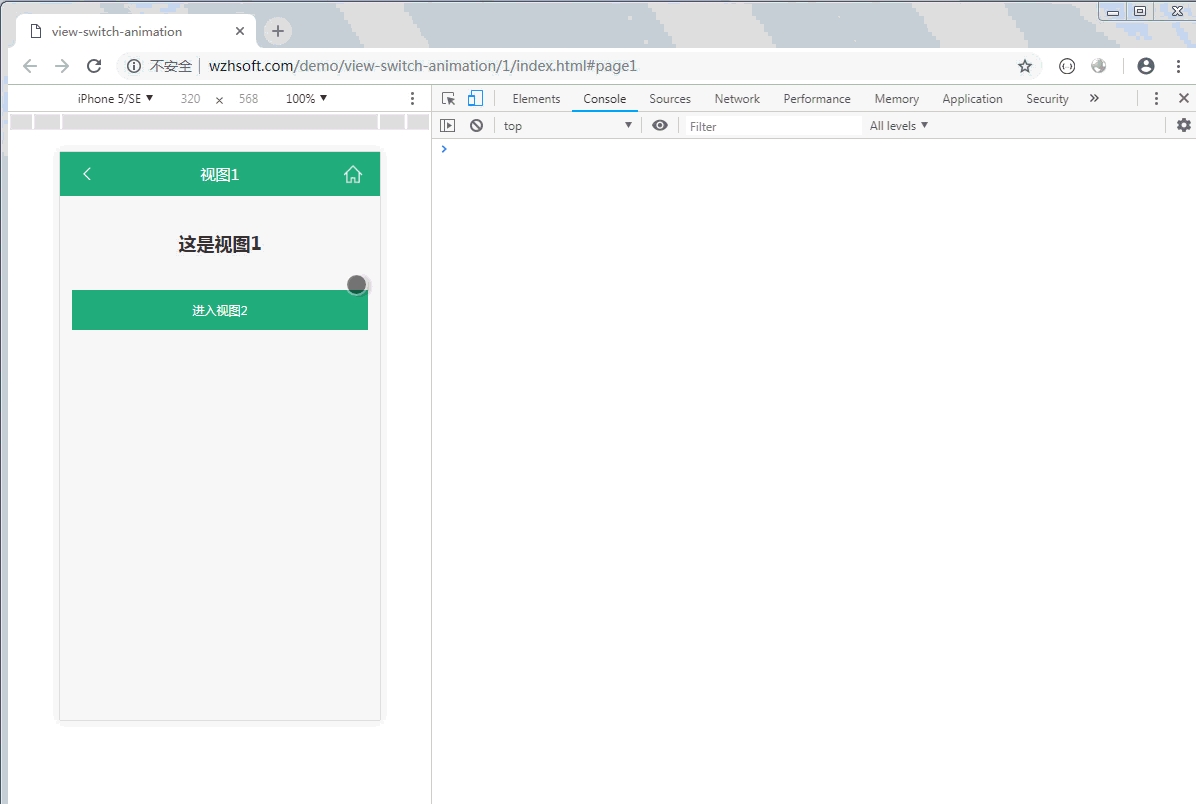Bookmark this page with the star icon

pos(1025,66)
